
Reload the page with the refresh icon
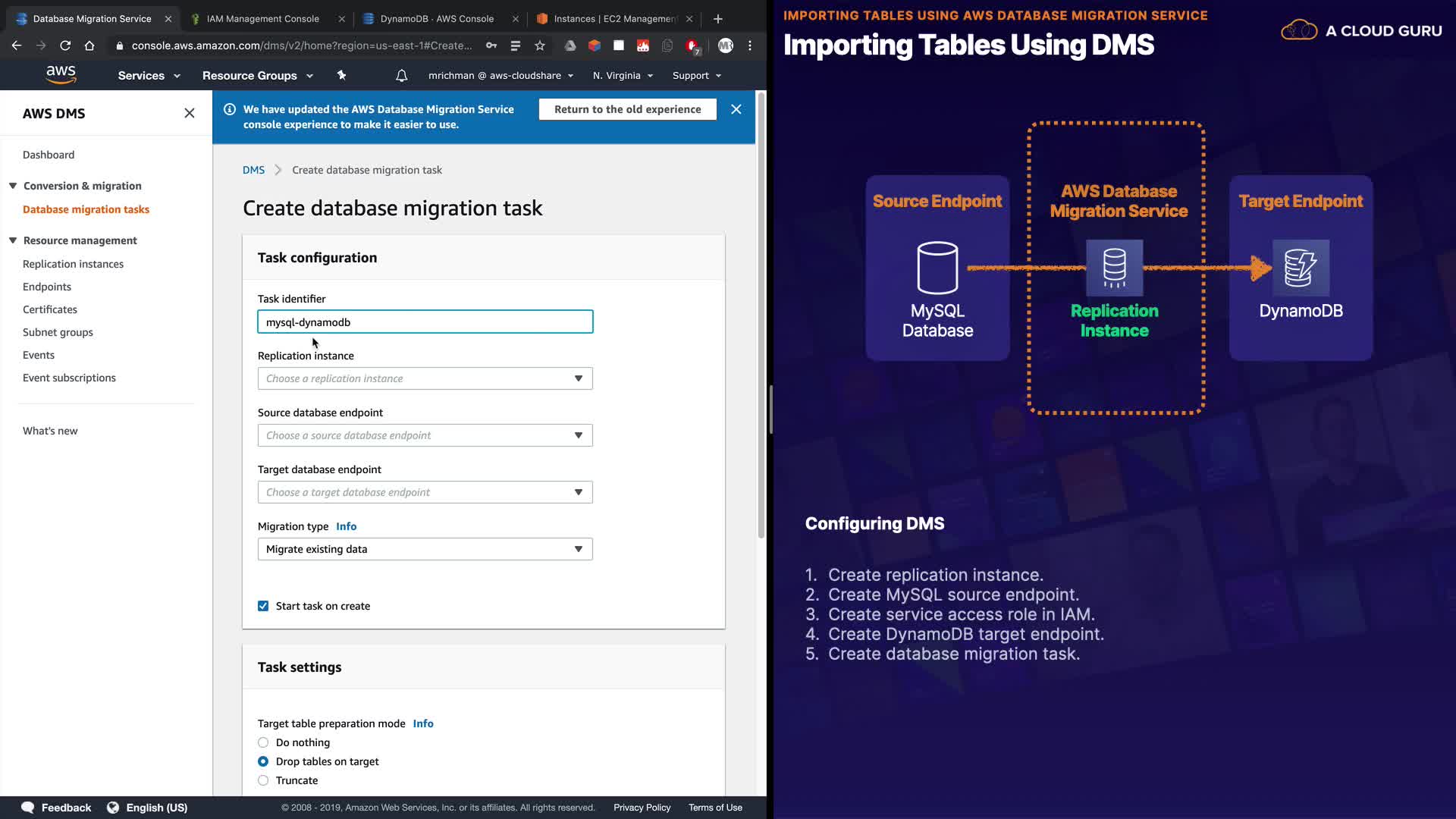click(x=65, y=45)
